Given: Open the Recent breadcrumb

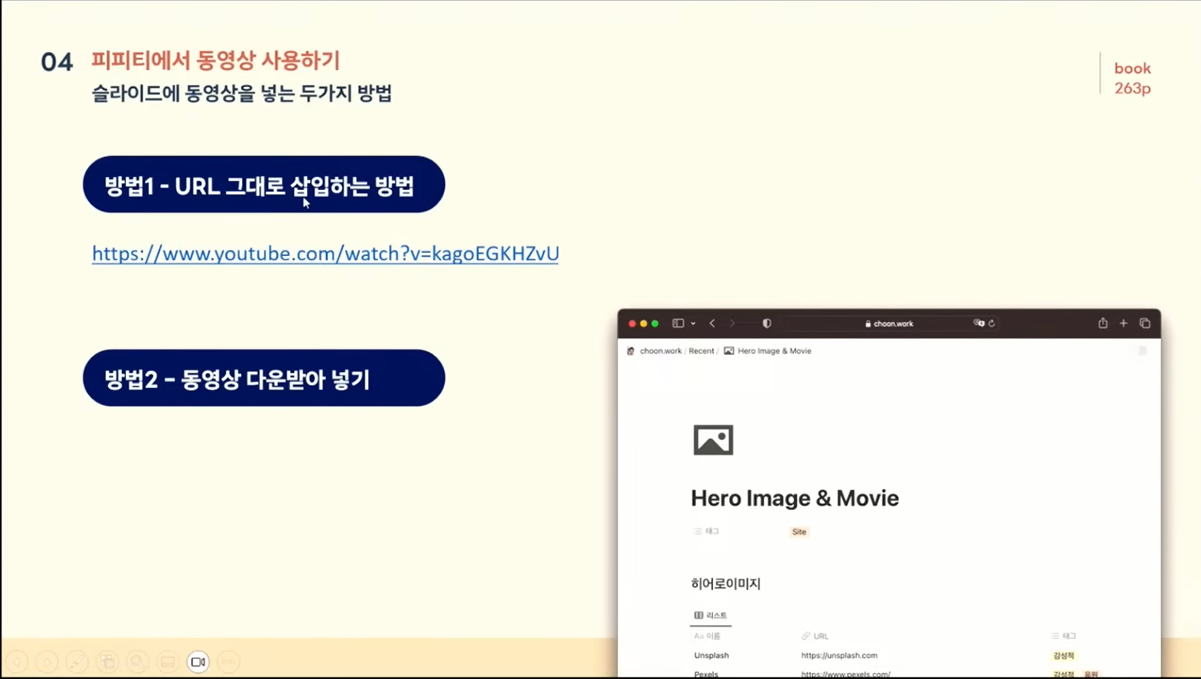Looking at the screenshot, I should click(x=701, y=351).
